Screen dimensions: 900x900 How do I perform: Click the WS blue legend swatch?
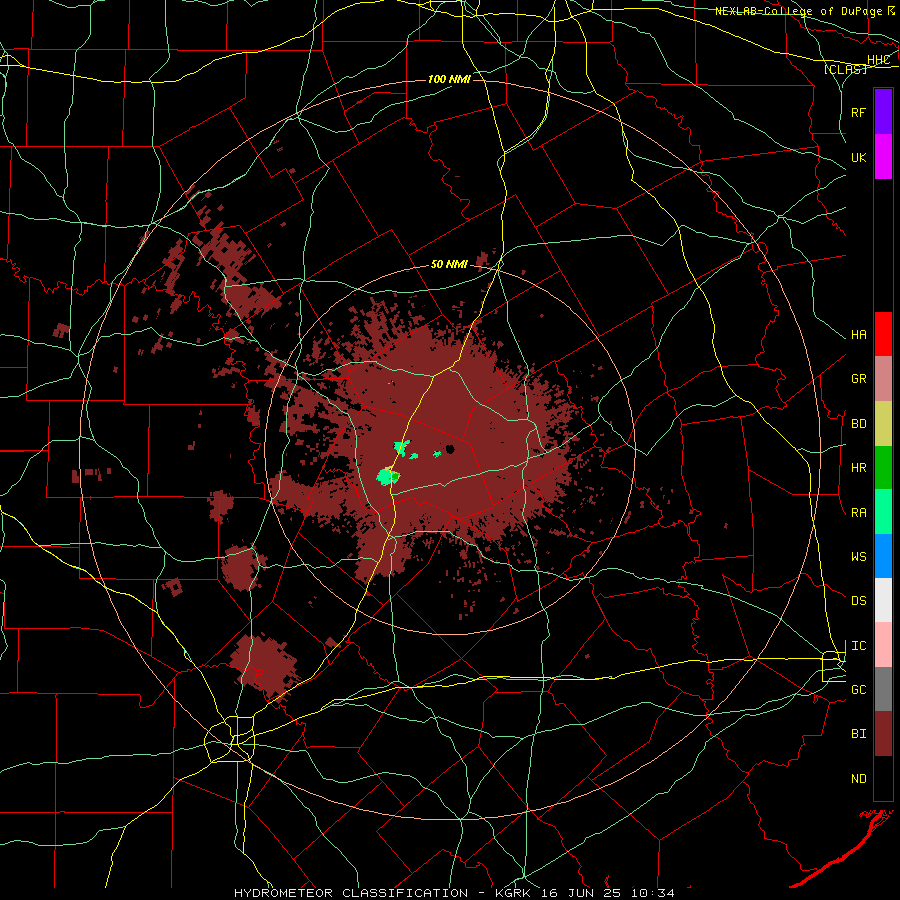point(883,556)
